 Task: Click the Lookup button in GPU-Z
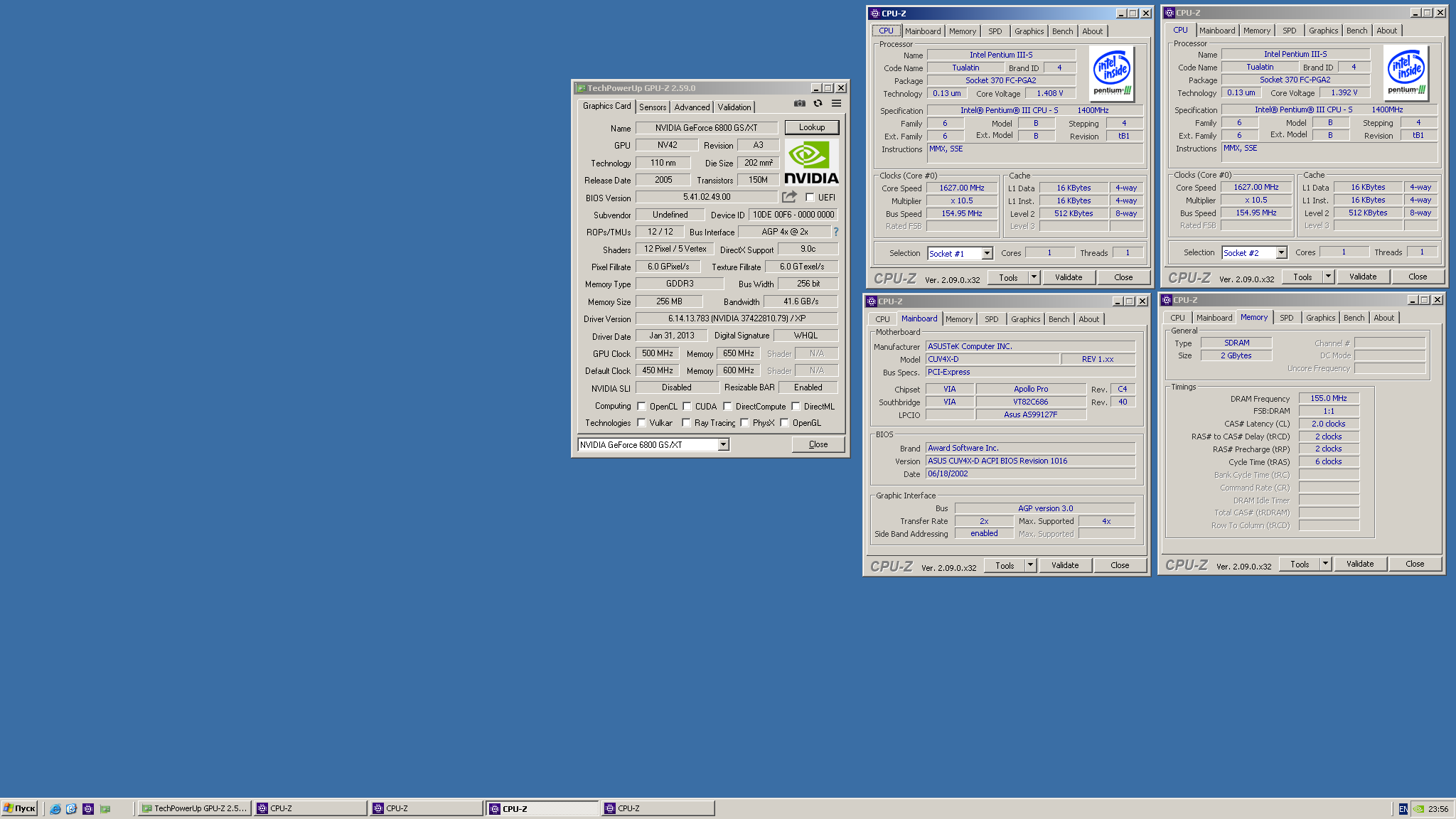pos(812,127)
